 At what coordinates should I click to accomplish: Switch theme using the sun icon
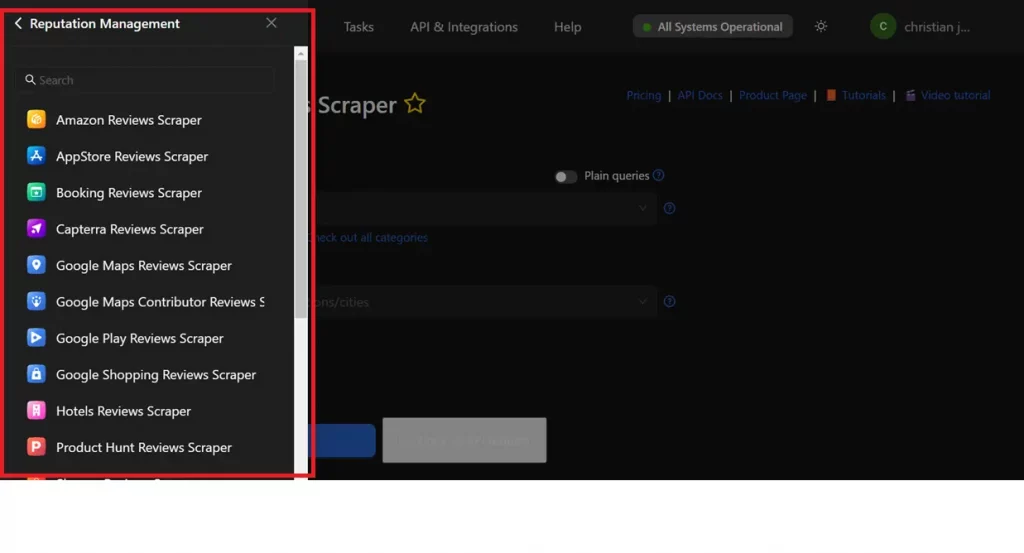pos(821,27)
